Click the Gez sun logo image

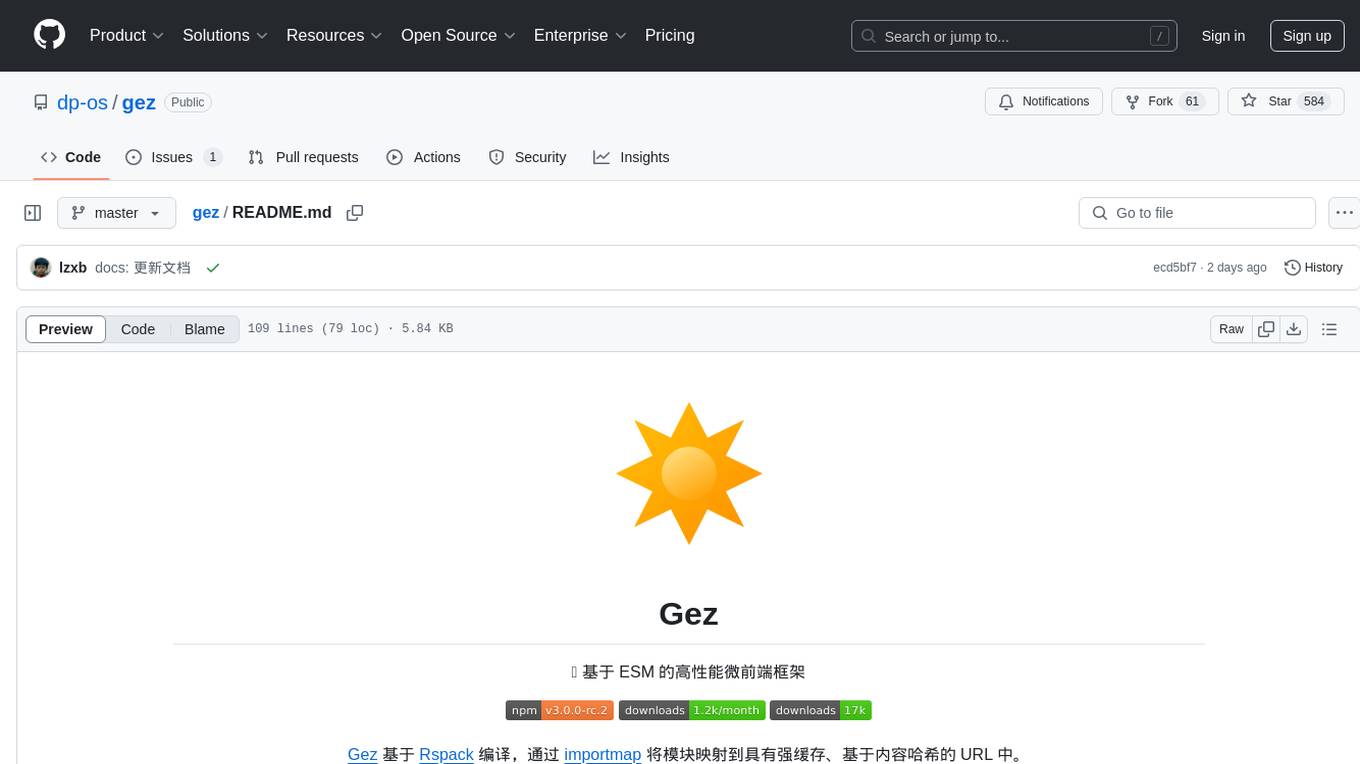point(689,473)
